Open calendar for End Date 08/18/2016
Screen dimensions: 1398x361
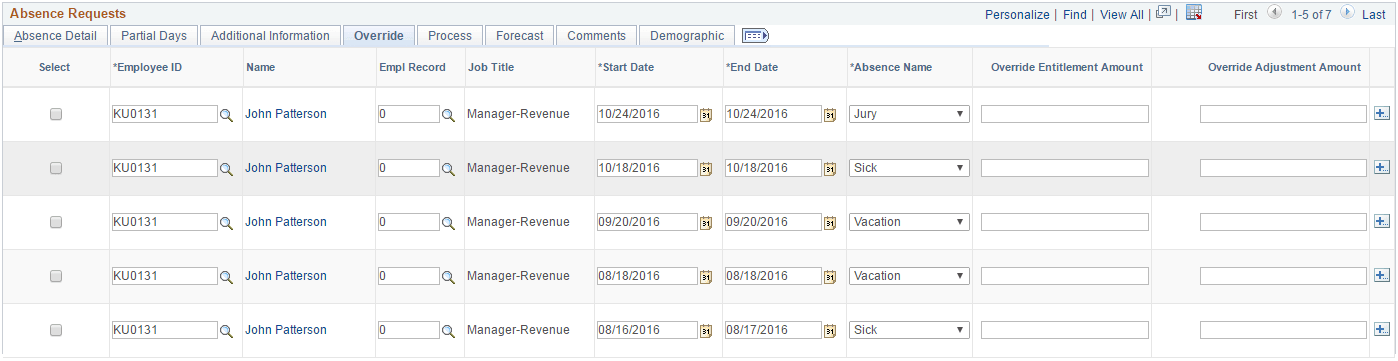pos(830,277)
